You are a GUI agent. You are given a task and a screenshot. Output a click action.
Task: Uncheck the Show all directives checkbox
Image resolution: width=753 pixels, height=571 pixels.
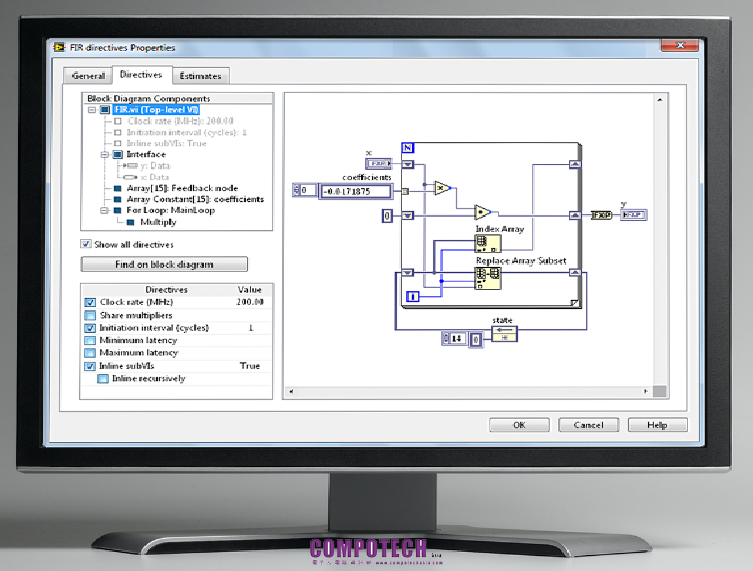[87, 244]
